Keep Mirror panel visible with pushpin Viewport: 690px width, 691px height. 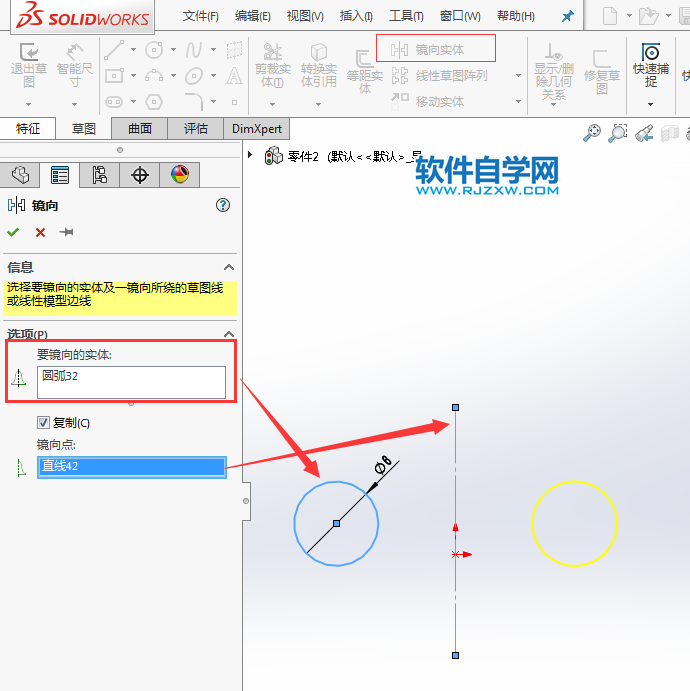point(66,232)
